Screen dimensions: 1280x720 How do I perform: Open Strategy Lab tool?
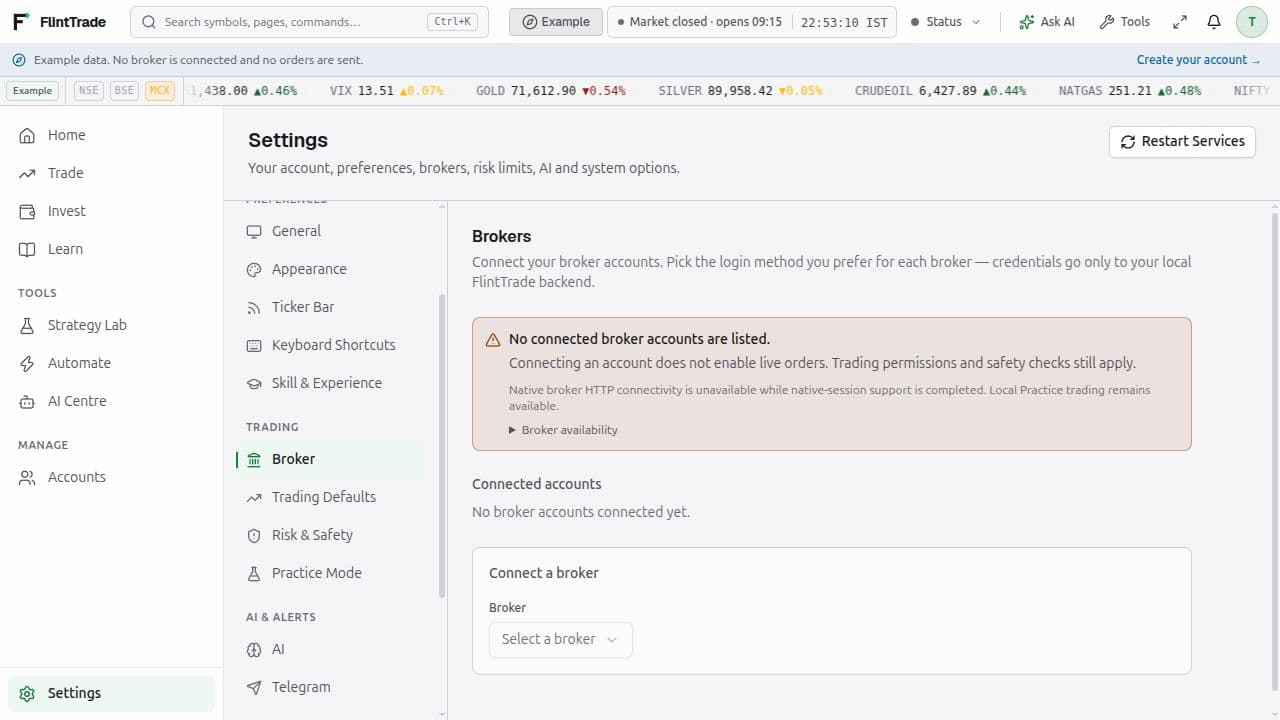coord(111,325)
